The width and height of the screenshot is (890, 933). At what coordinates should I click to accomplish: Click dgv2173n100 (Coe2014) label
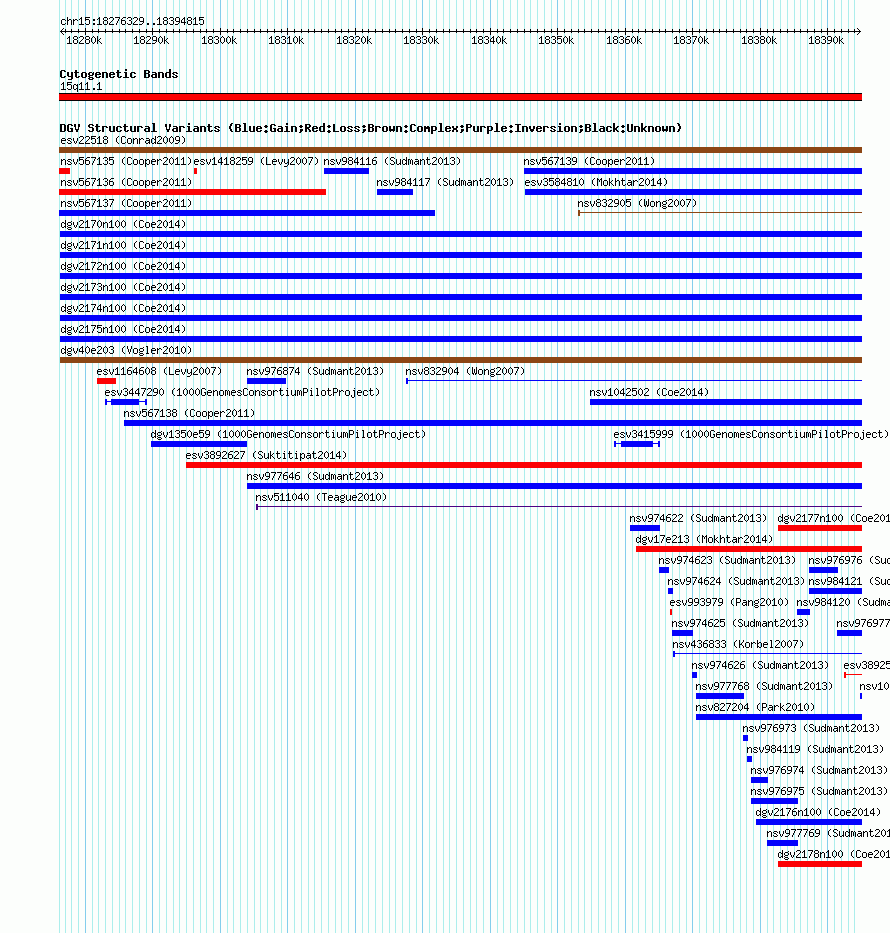(x=123, y=287)
